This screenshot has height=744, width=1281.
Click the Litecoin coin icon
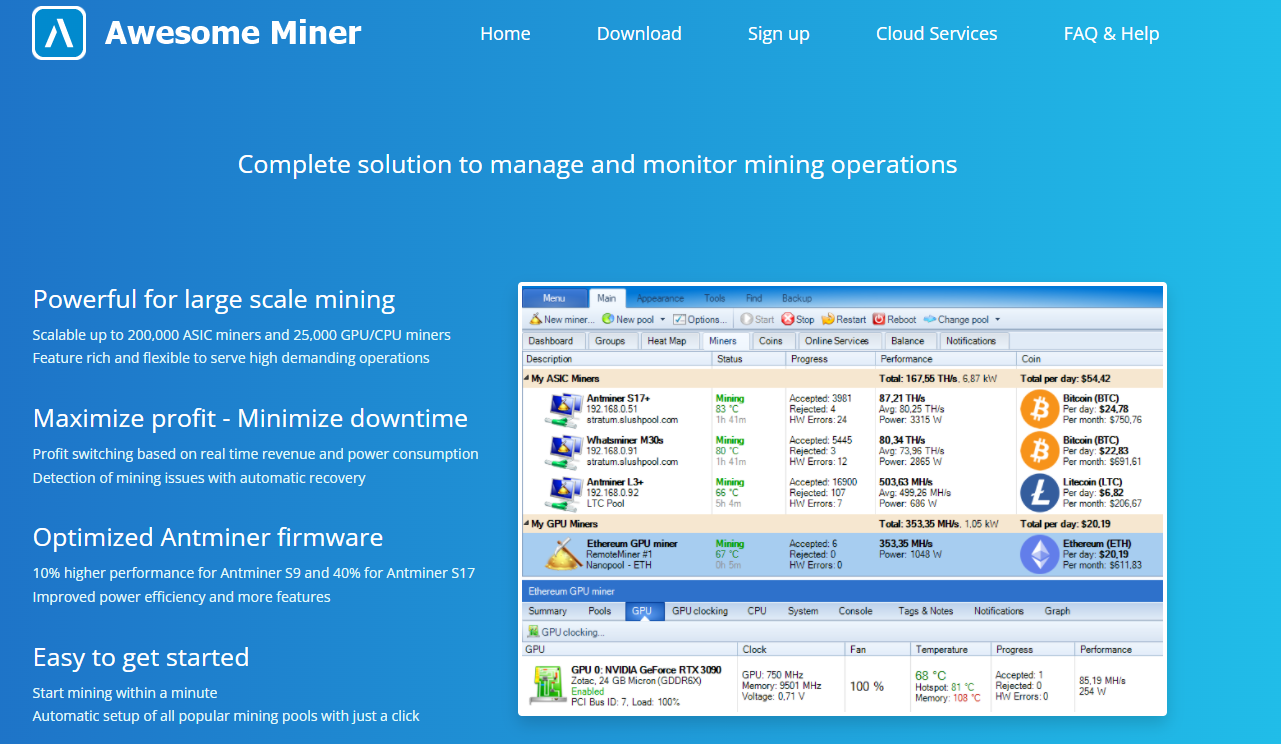click(x=1040, y=492)
